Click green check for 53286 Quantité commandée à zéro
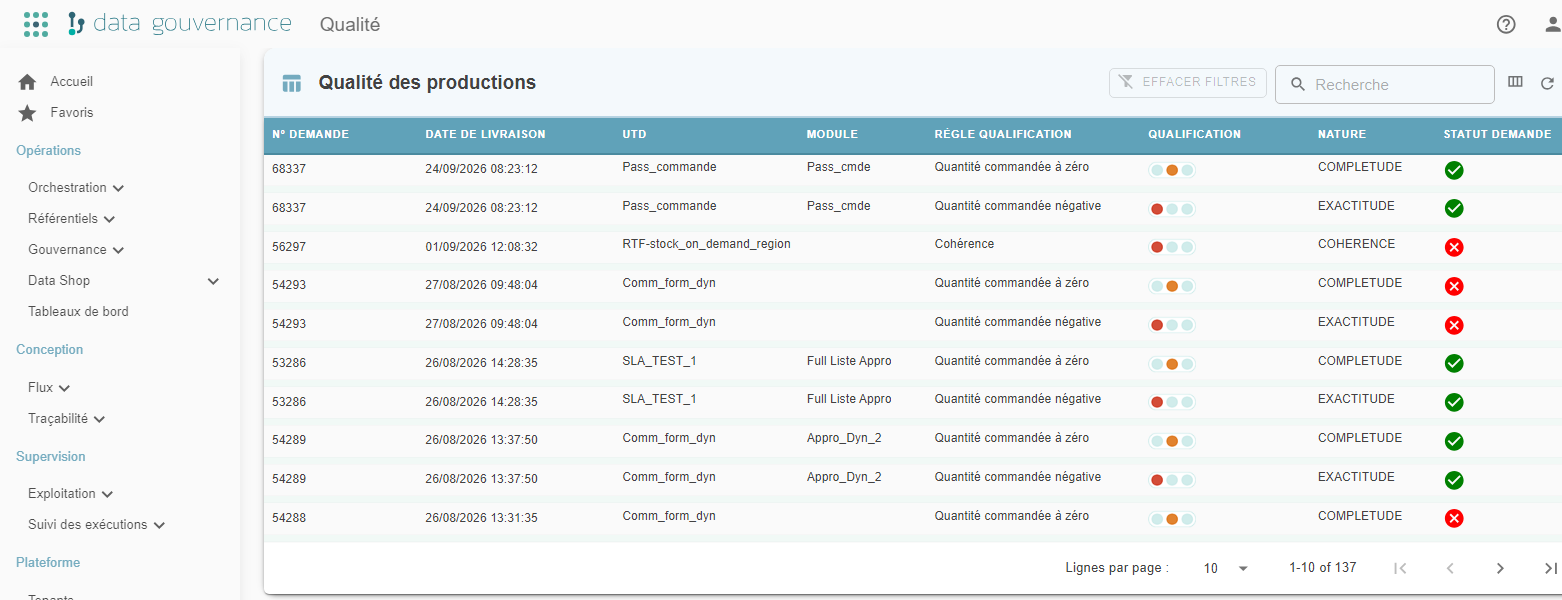 click(x=1454, y=363)
